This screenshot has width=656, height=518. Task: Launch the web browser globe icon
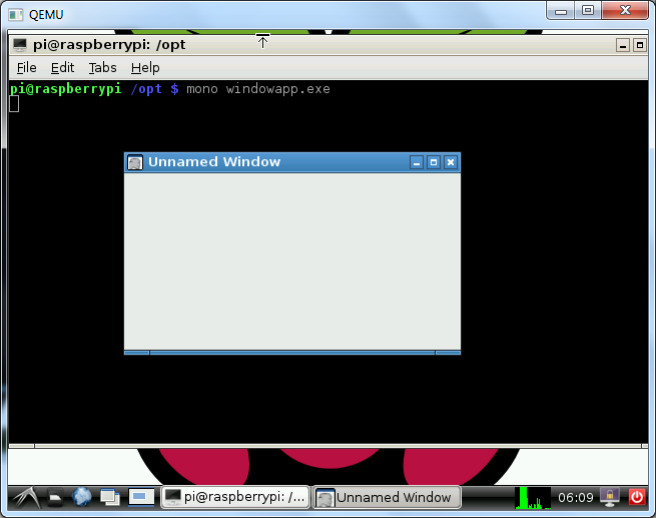point(82,497)
